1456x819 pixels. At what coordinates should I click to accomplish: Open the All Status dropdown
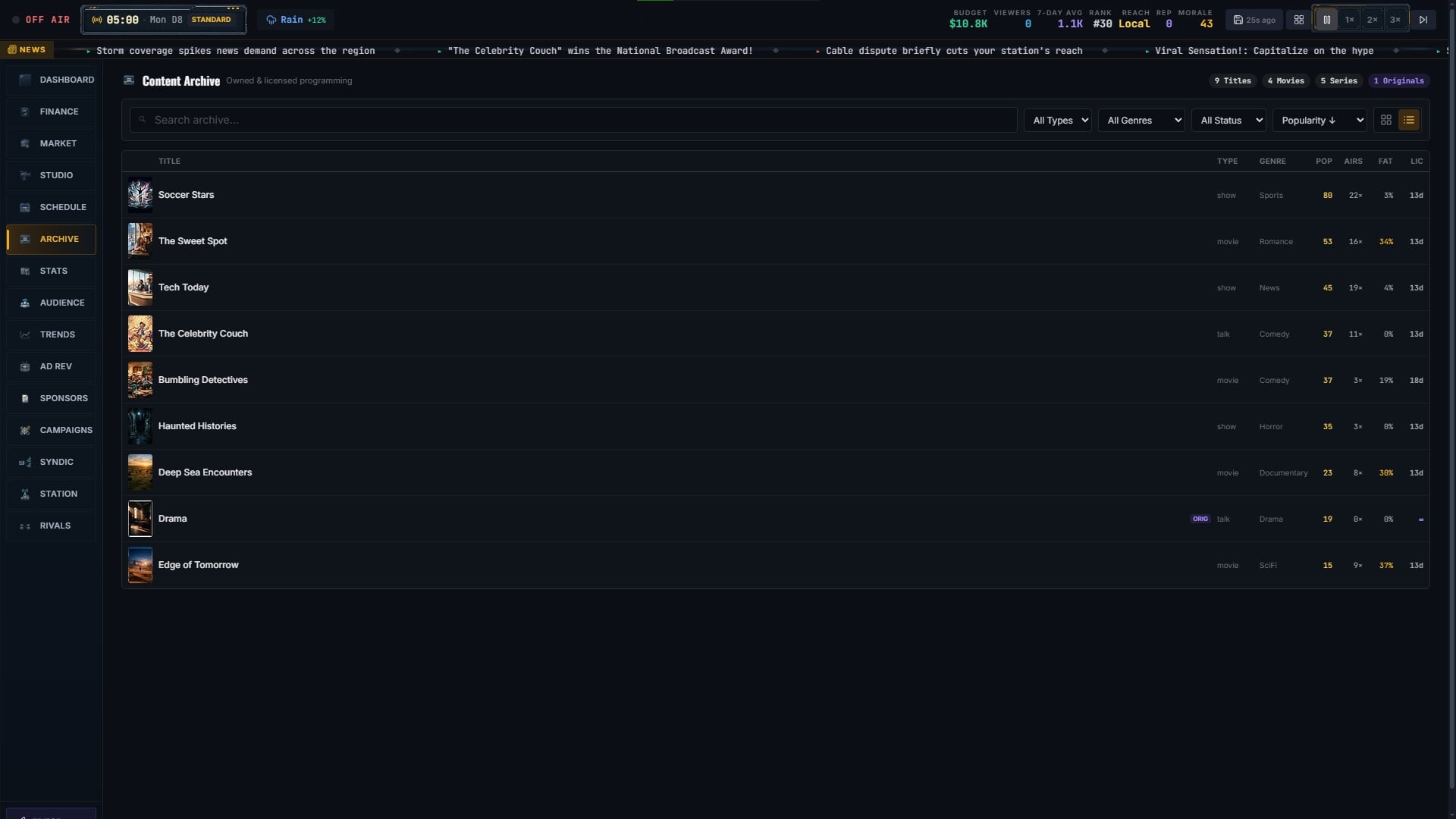1228,120
